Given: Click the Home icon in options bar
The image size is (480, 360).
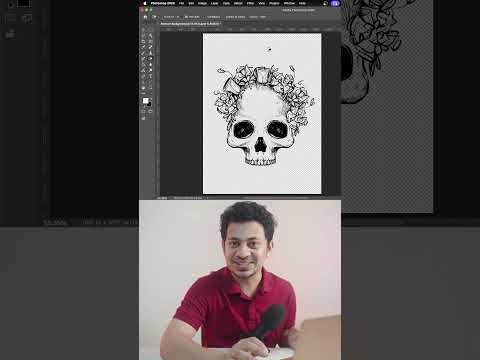Looking at the screenshot, I should [145, 17].
